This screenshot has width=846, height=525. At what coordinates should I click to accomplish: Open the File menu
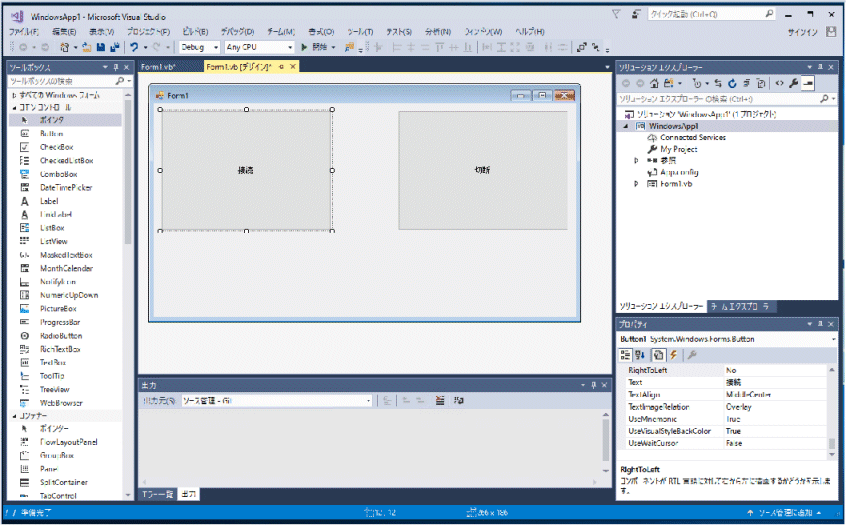(24, 32)
